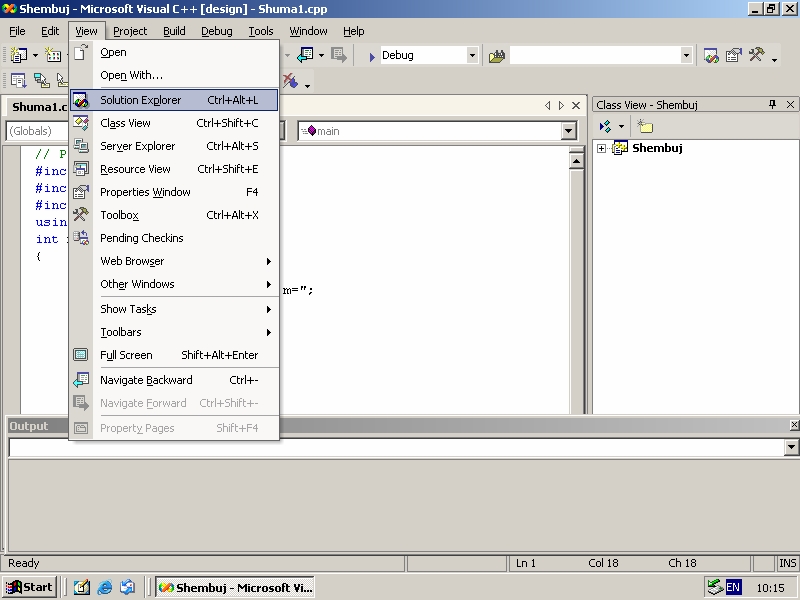Click Toolbox icon in View menu
This screenshot has height=600, width=800.
pyautogui.click(x=81, y=215)
